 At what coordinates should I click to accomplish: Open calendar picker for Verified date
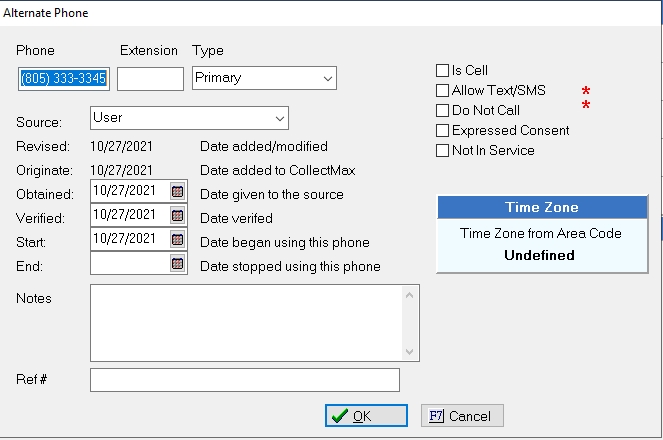178,215
